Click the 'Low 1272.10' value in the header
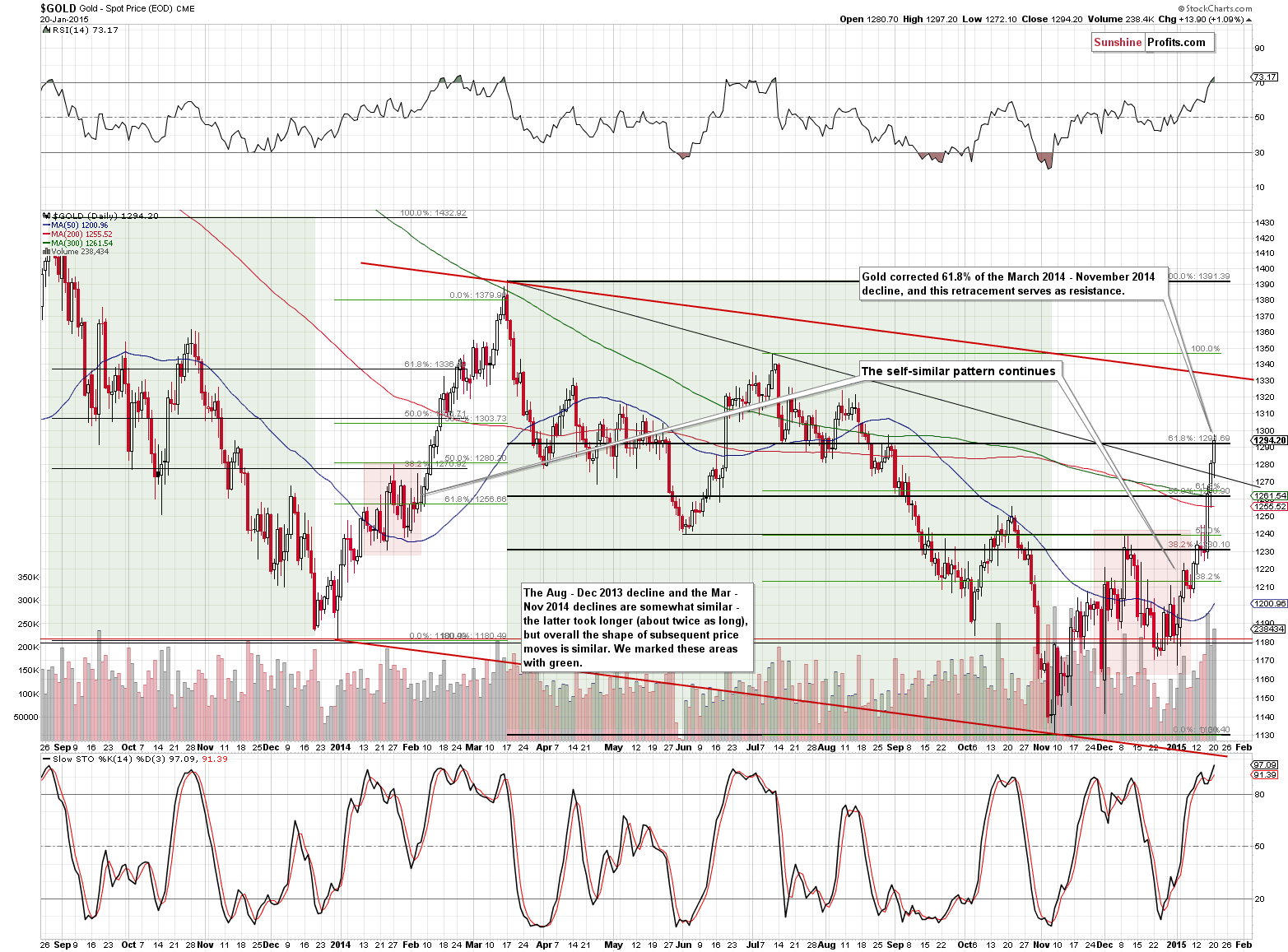Image resolution: width=1288 pixels, height=952 pixels. pos(991,19)
